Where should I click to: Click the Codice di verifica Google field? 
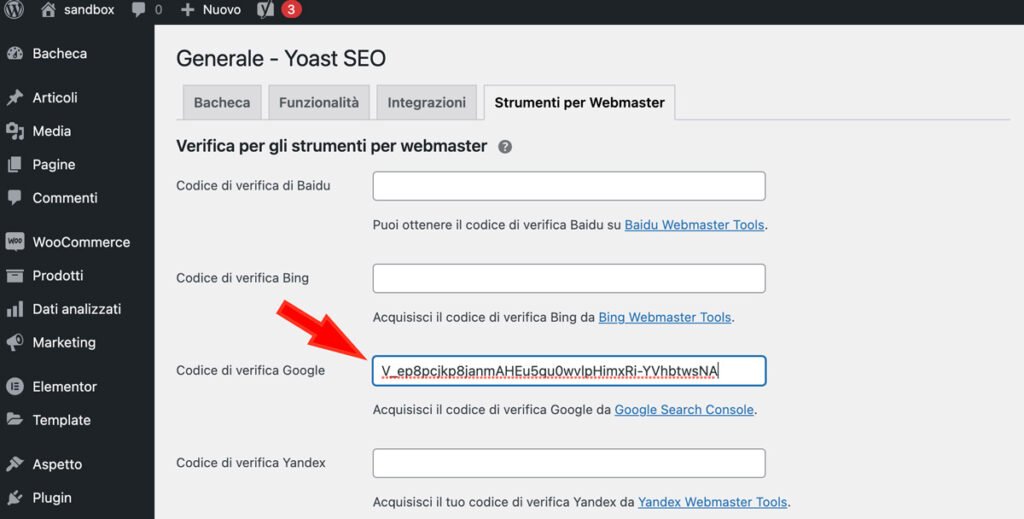[569, 371]
